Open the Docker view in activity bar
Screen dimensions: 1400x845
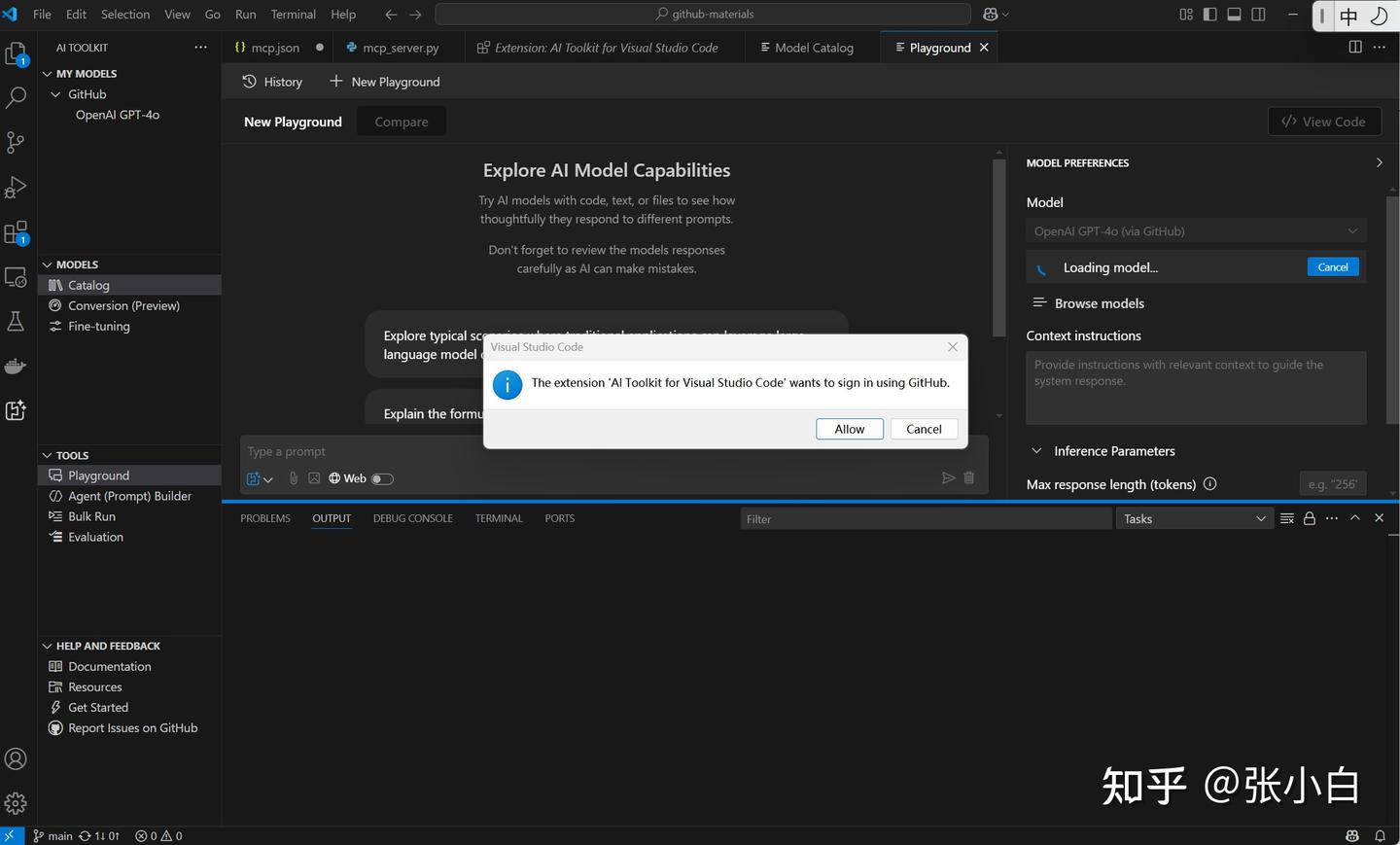(17, 366)
